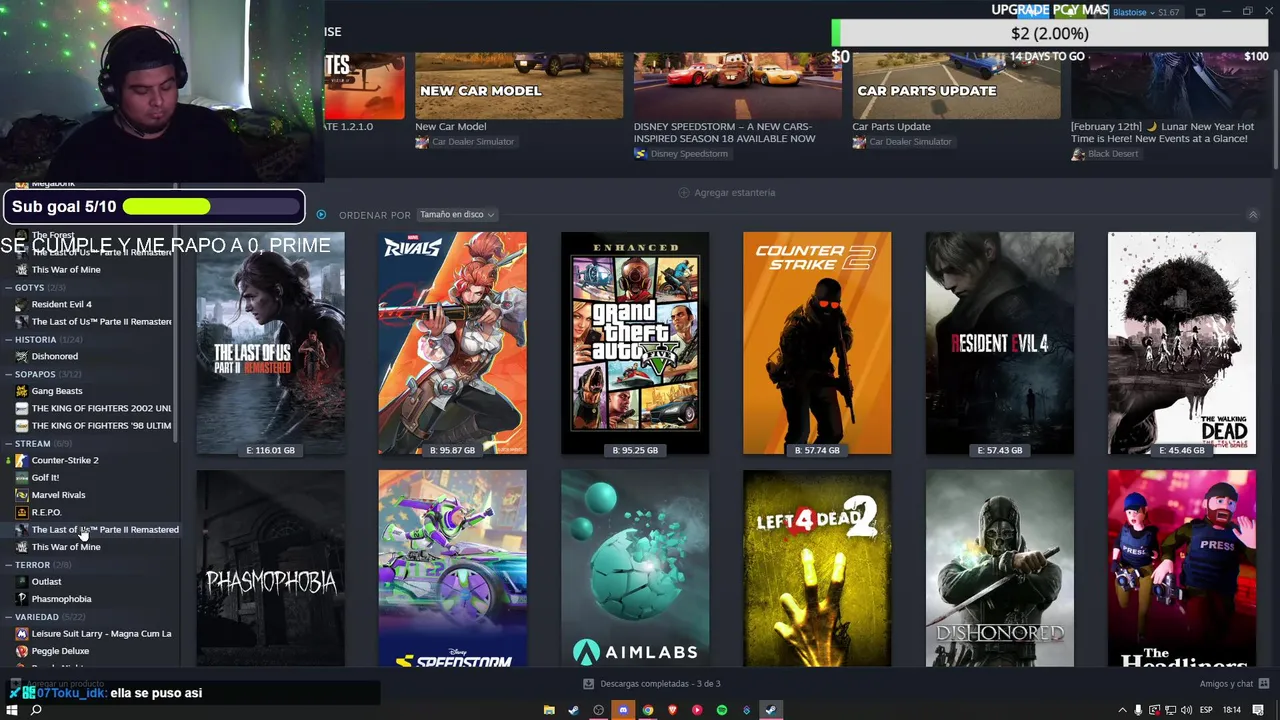
Task: Click the Leisure Suit Larry sidebar icon
Action: click(x=22, y=634)
